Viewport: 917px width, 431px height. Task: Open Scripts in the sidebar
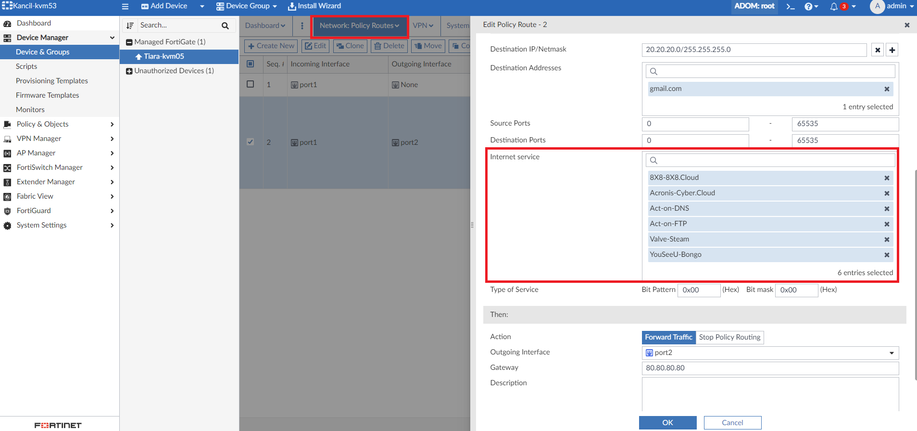(x=26, y=67)
